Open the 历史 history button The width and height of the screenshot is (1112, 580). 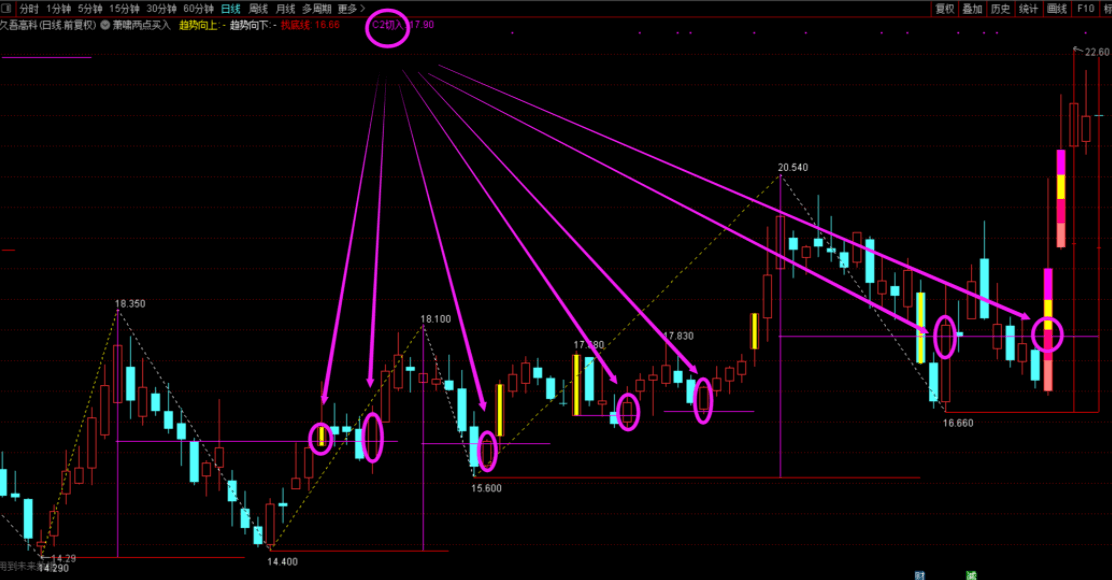(x=1000, y=9)
